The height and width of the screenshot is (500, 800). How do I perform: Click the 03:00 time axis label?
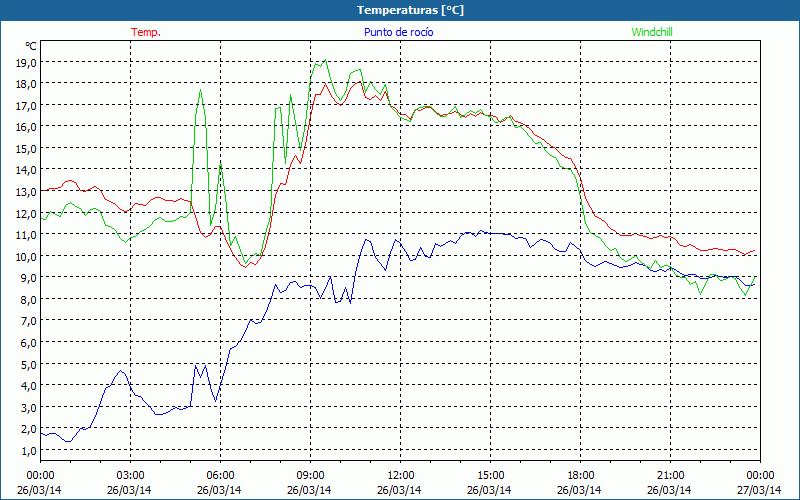pyautogui.click(x=130, y=475)
